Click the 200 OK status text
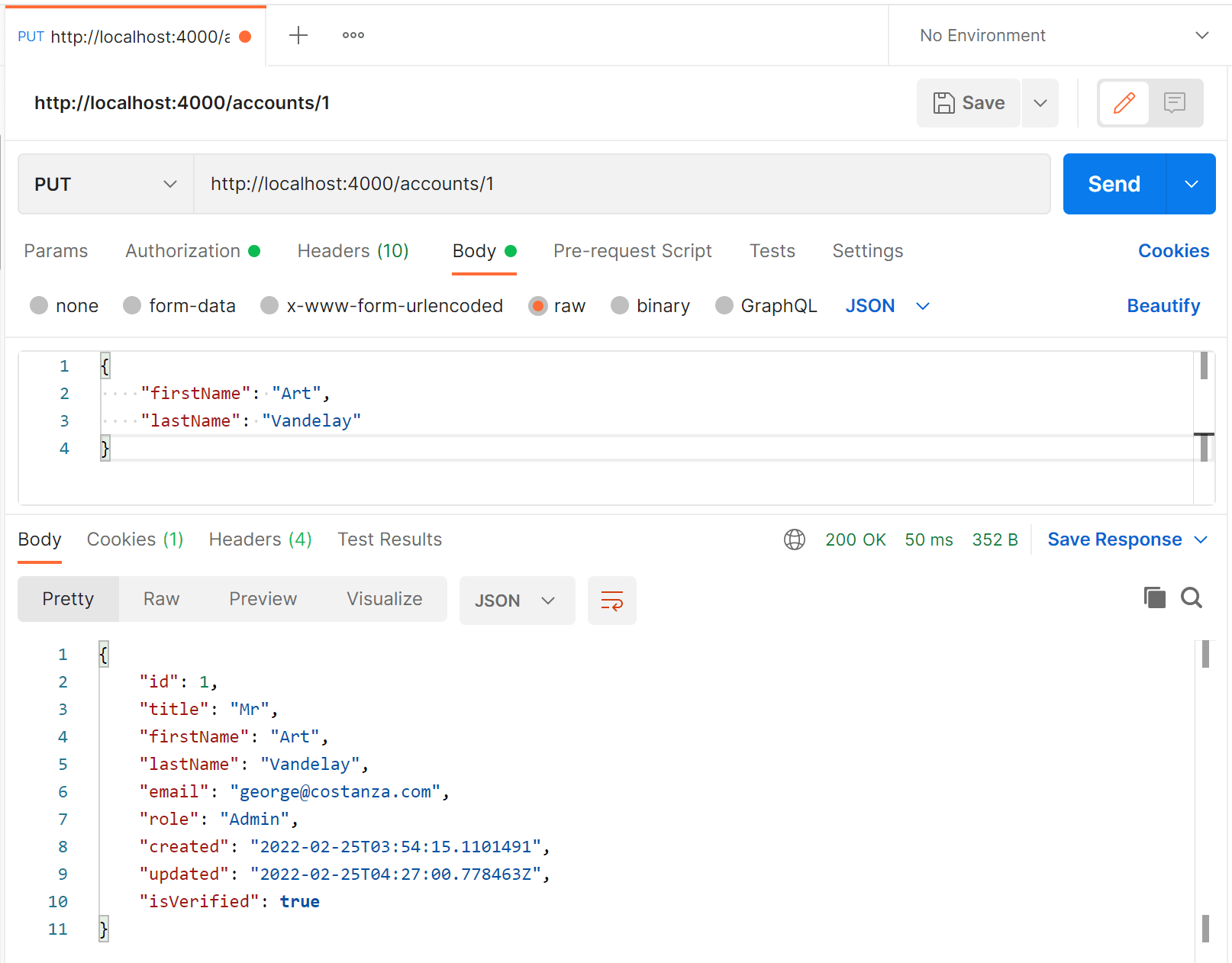This screenshot has height=963, width=1232. 856,539
